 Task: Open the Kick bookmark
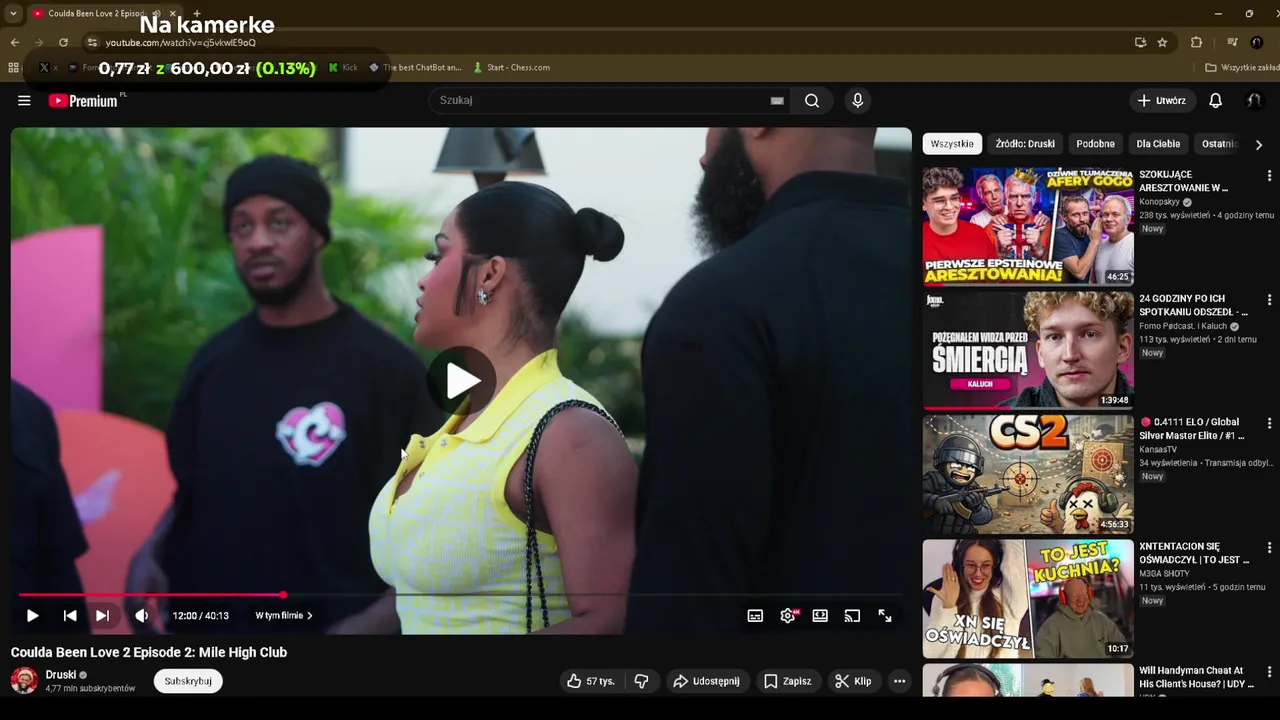(x=343, y=68)
